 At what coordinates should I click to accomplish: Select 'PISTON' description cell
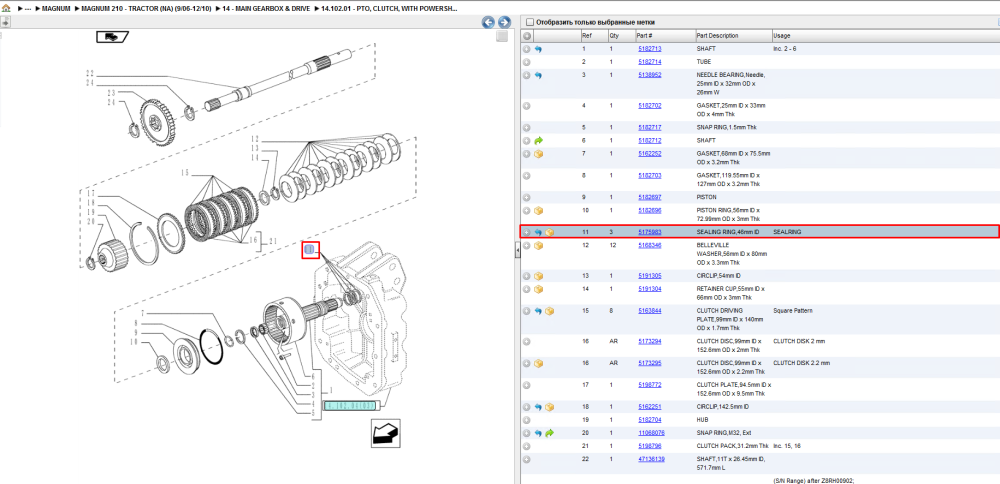click(706, 197)
